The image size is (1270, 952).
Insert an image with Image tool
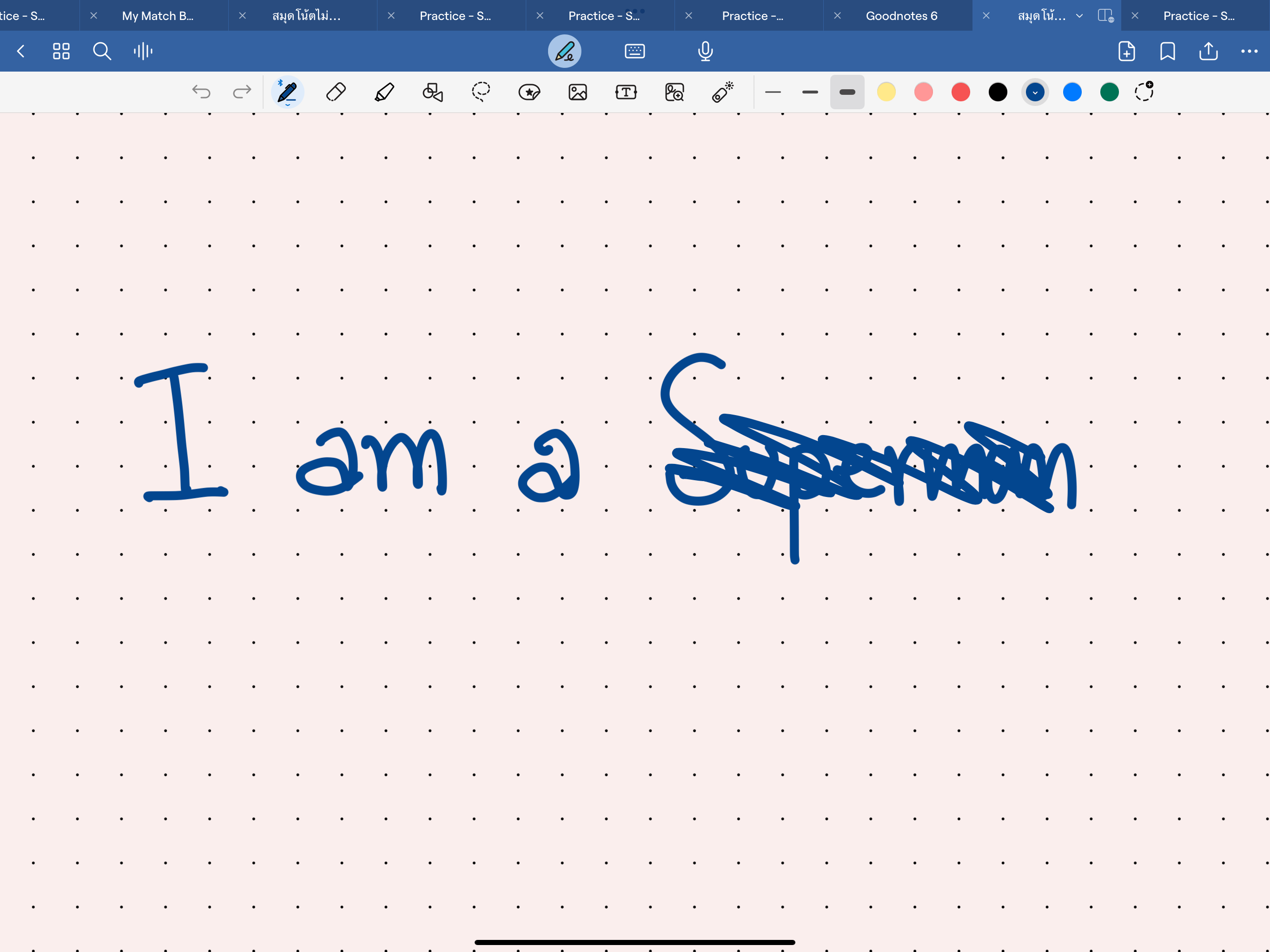577,92
